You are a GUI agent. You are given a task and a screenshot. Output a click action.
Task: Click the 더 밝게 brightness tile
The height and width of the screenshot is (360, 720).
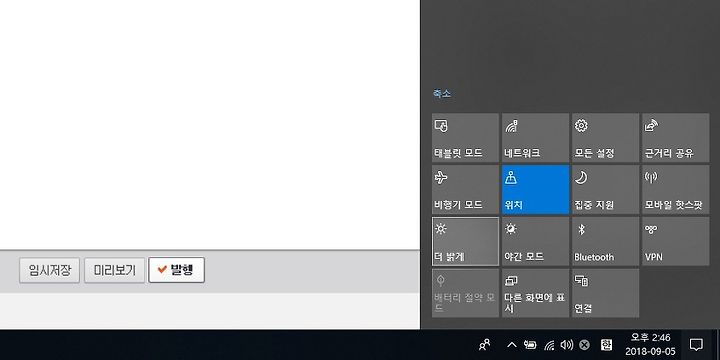click(x=466, y=242)
